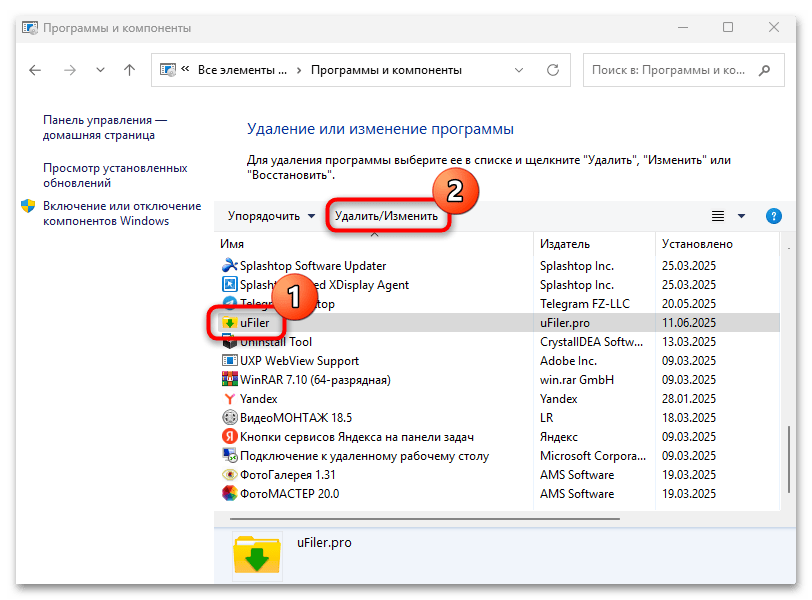Click install date 11.06.2025

pyautogui.click(x=688, y=323)
